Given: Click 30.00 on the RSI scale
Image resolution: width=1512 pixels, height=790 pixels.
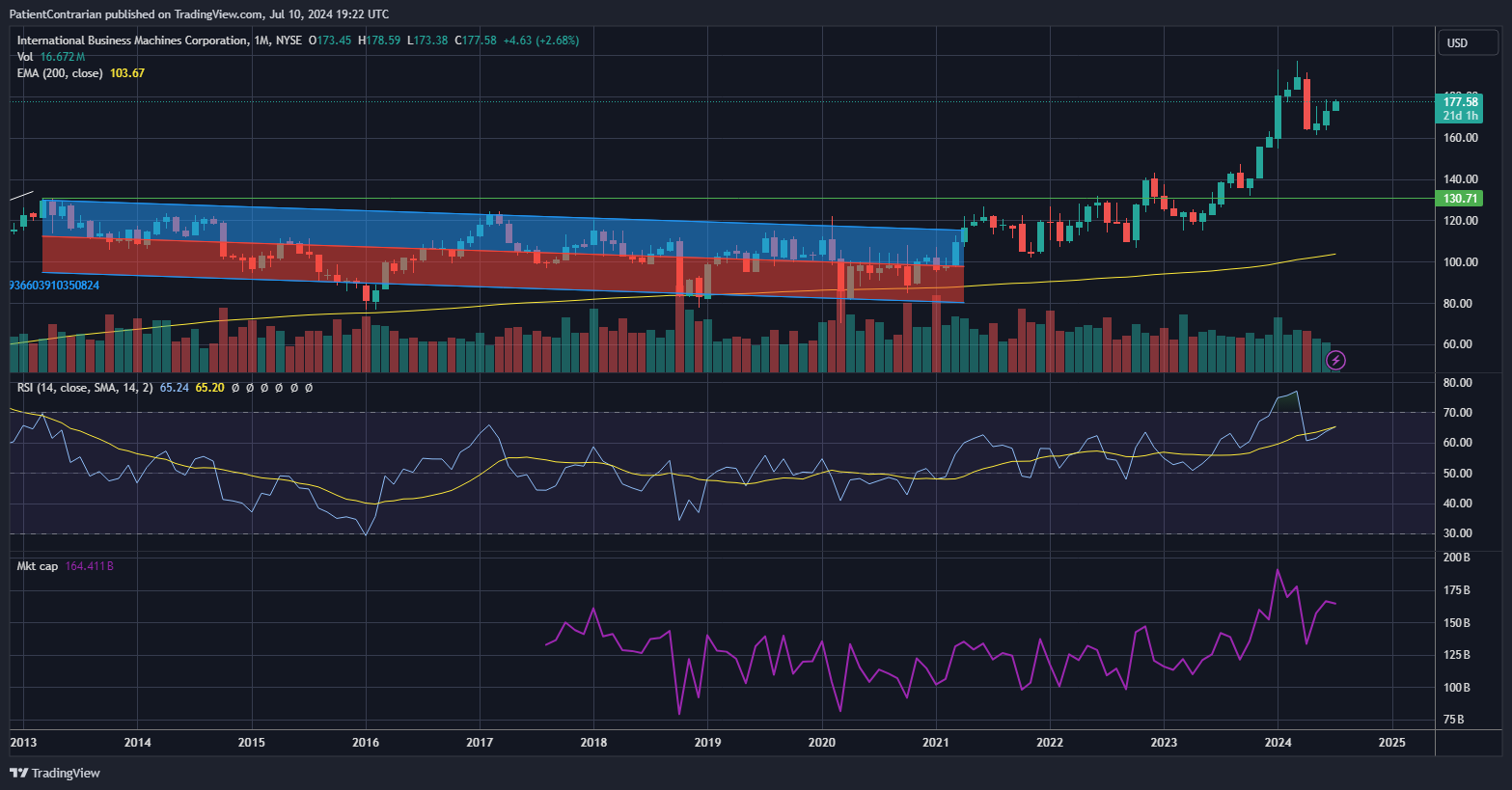Looking at the screenshot, I should (x=1458, y=533).
